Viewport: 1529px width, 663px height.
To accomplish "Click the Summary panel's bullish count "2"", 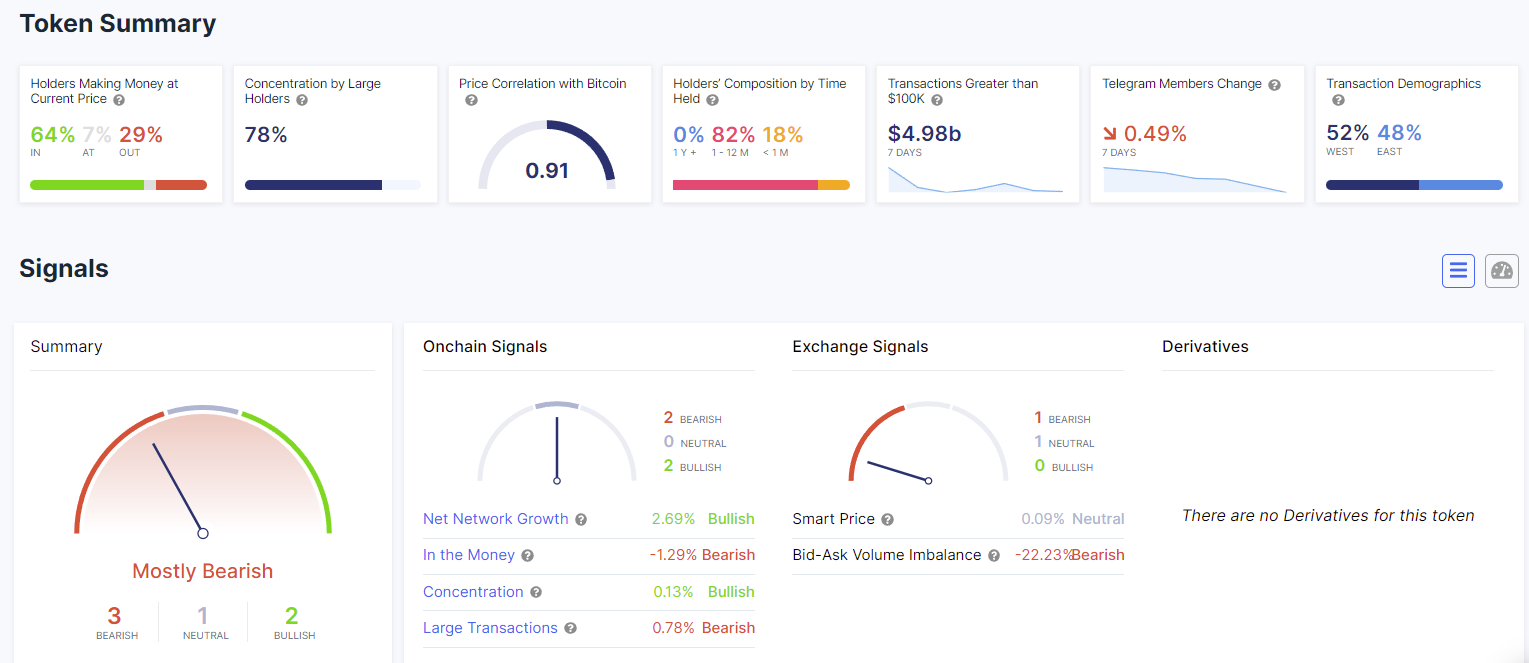I will click(292, 616).
